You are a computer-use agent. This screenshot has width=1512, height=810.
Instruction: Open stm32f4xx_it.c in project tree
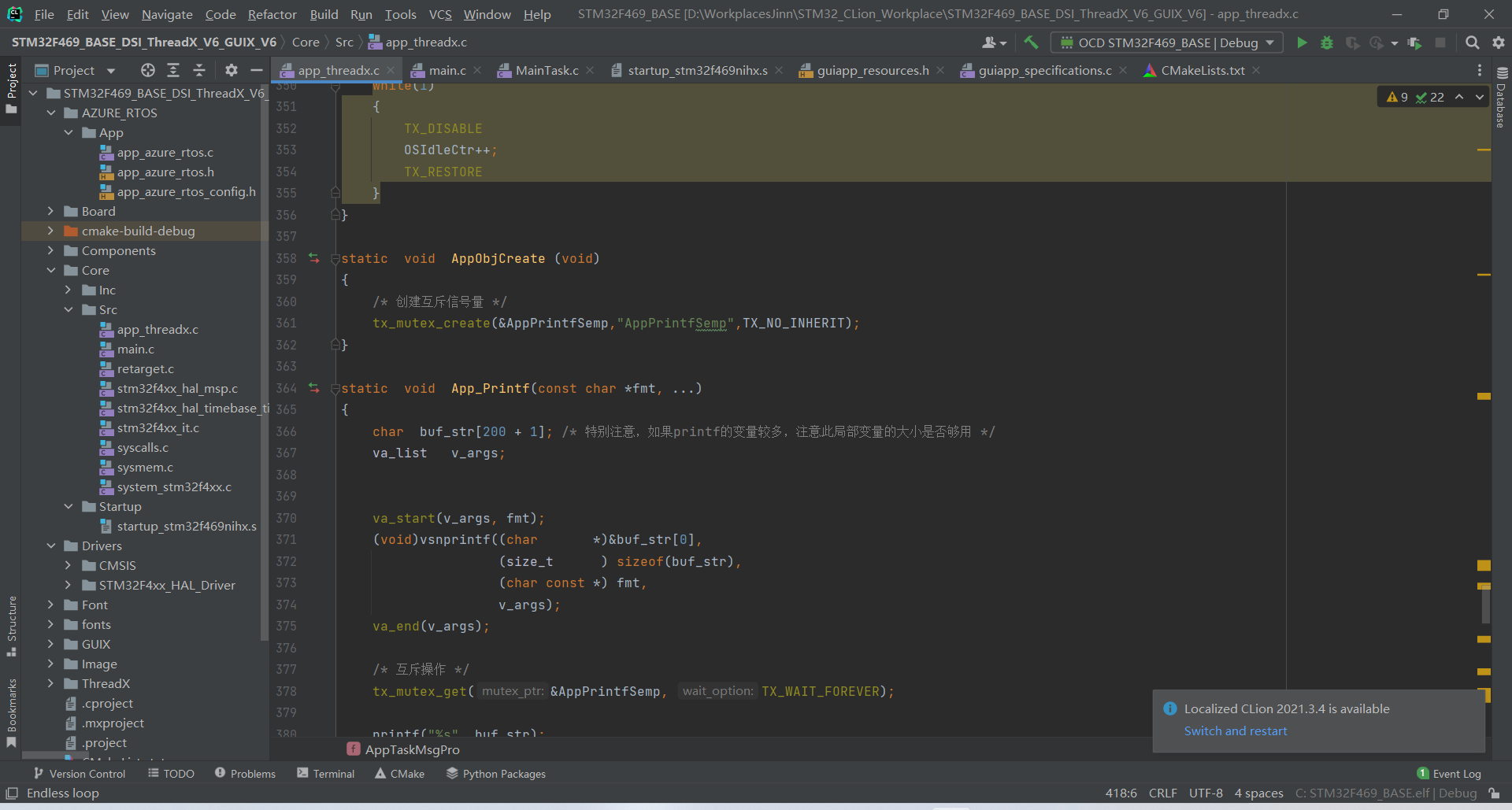click(157, 427)
